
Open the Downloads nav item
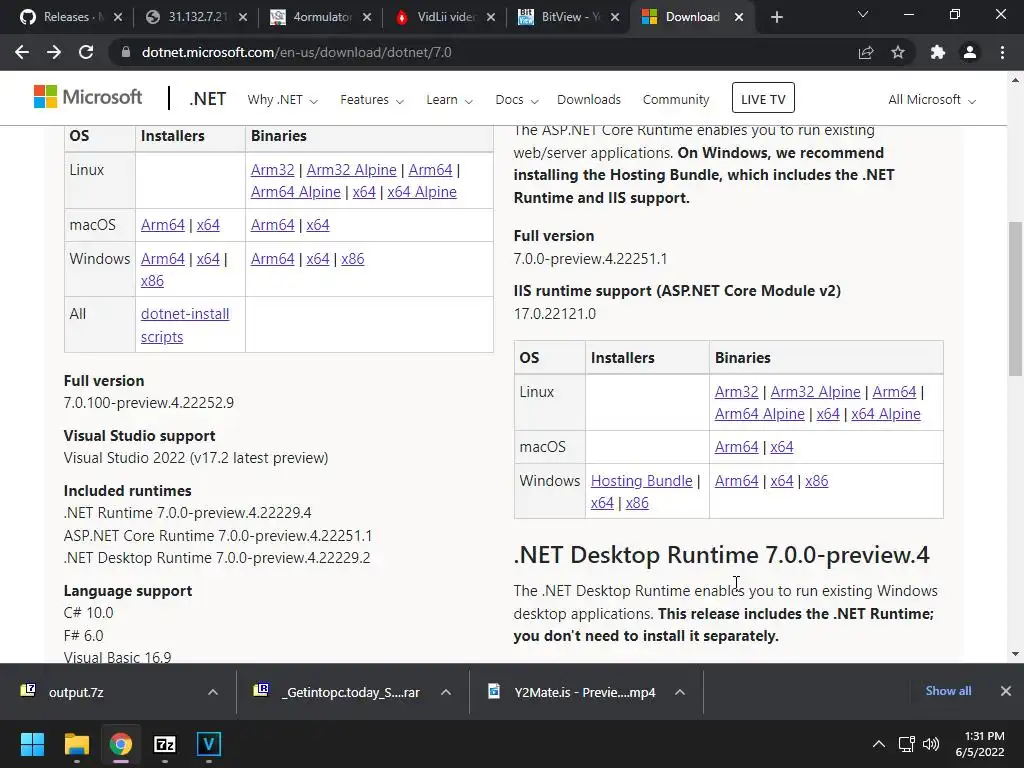(x=589, y=100)
